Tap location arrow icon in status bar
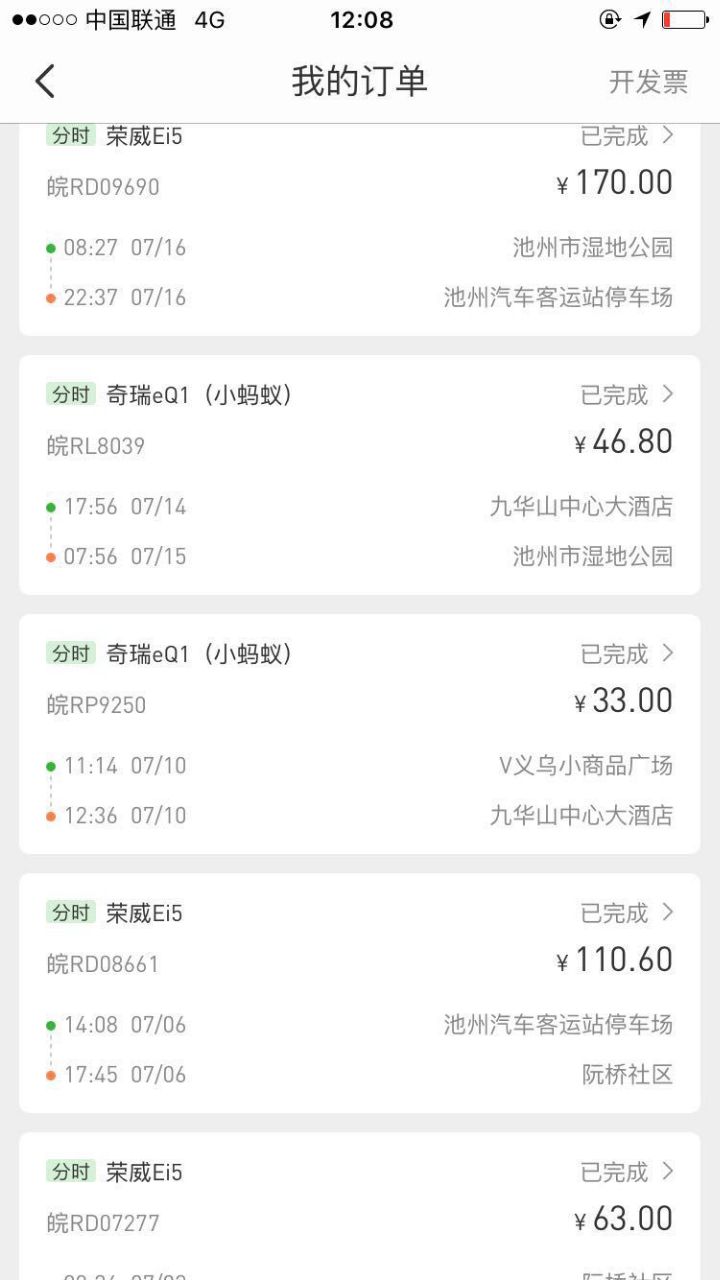 click(x=641, y=20)
